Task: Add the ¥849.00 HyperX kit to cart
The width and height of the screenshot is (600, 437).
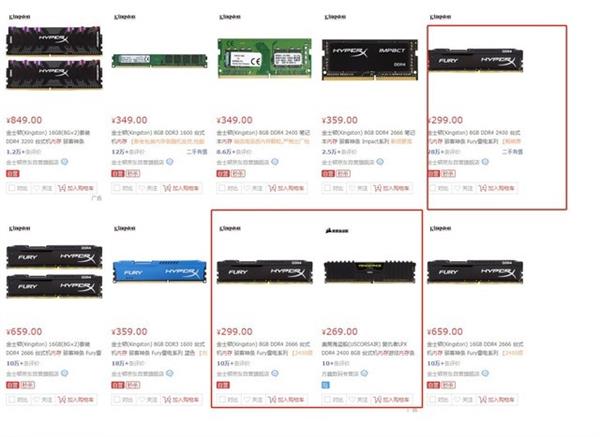Action: click(x=76, y=188)
